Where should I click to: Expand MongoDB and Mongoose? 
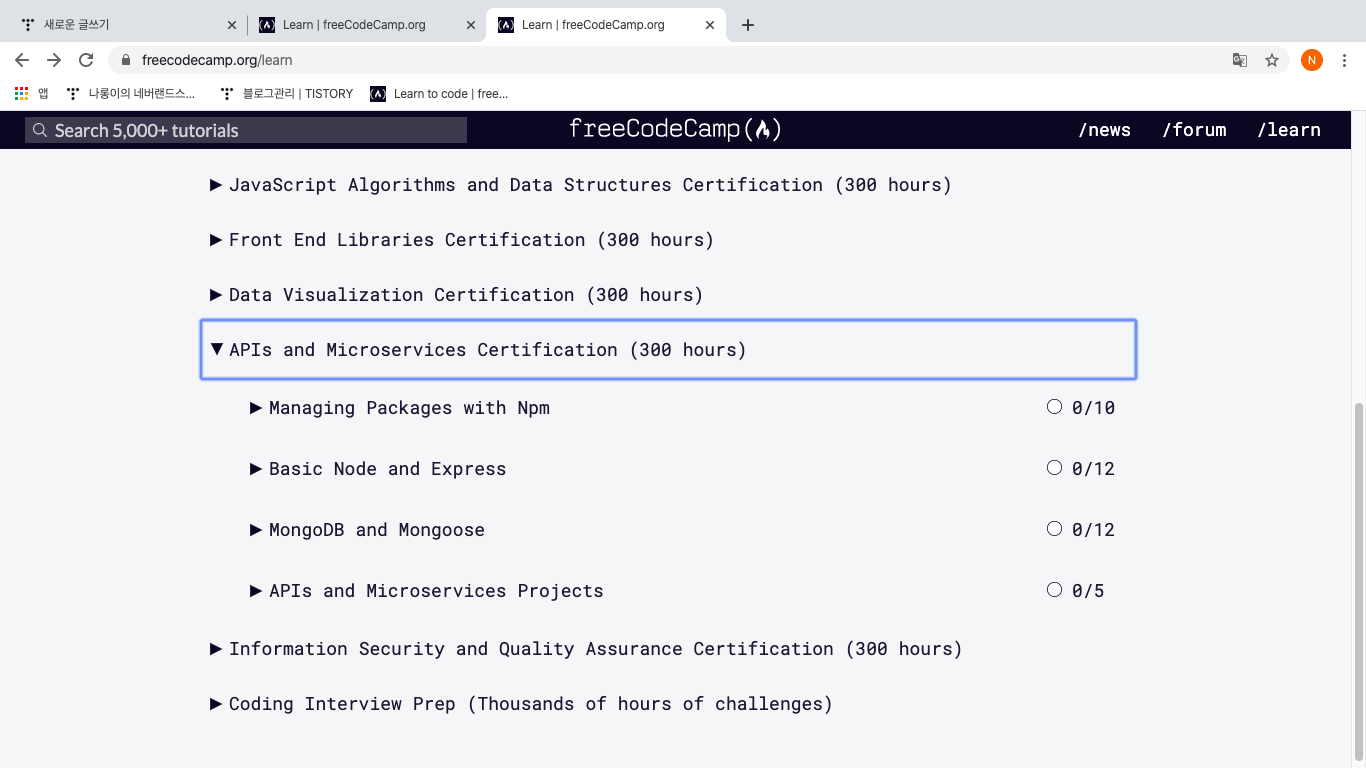click(x=367, y=530)
